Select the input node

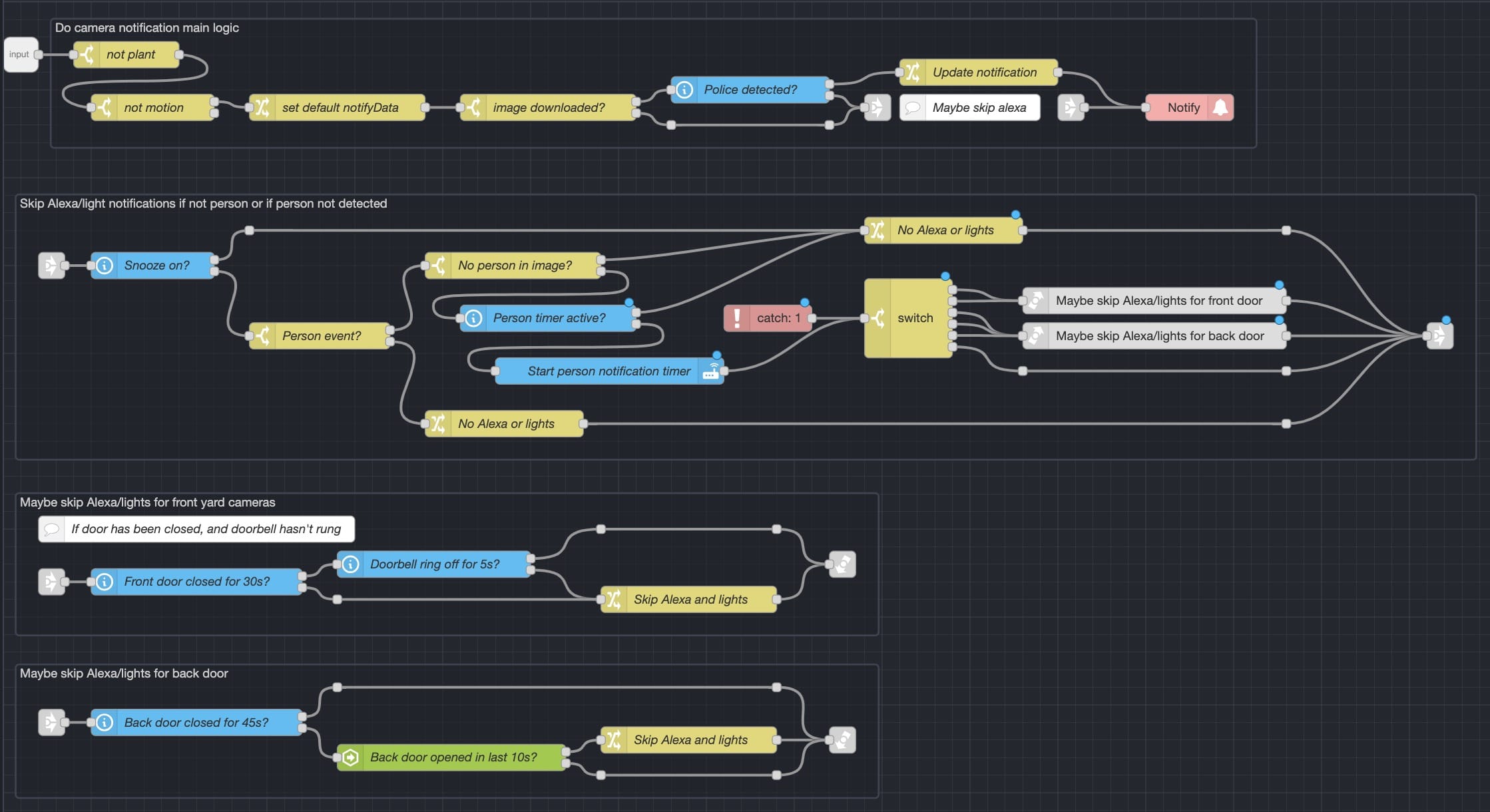point(21,55)
